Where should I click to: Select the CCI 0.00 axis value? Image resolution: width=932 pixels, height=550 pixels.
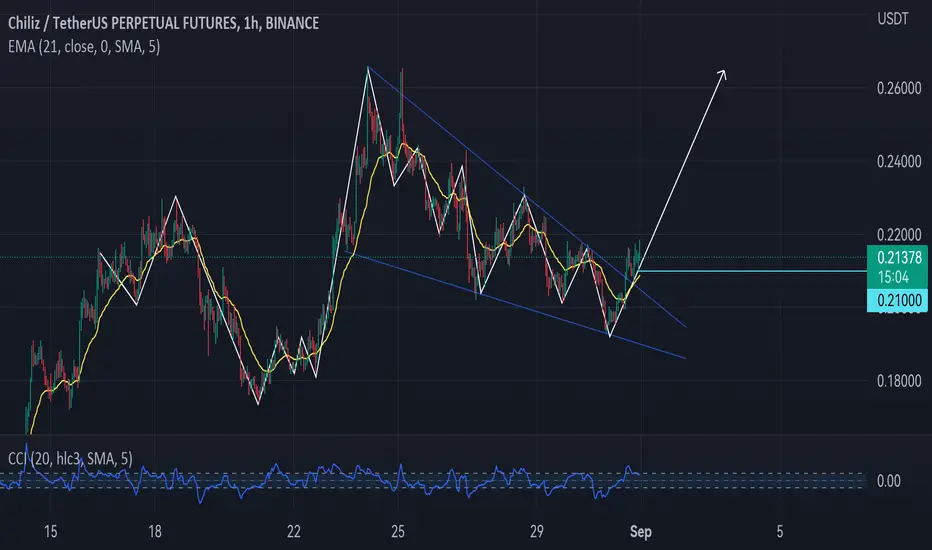pos(889,481)
